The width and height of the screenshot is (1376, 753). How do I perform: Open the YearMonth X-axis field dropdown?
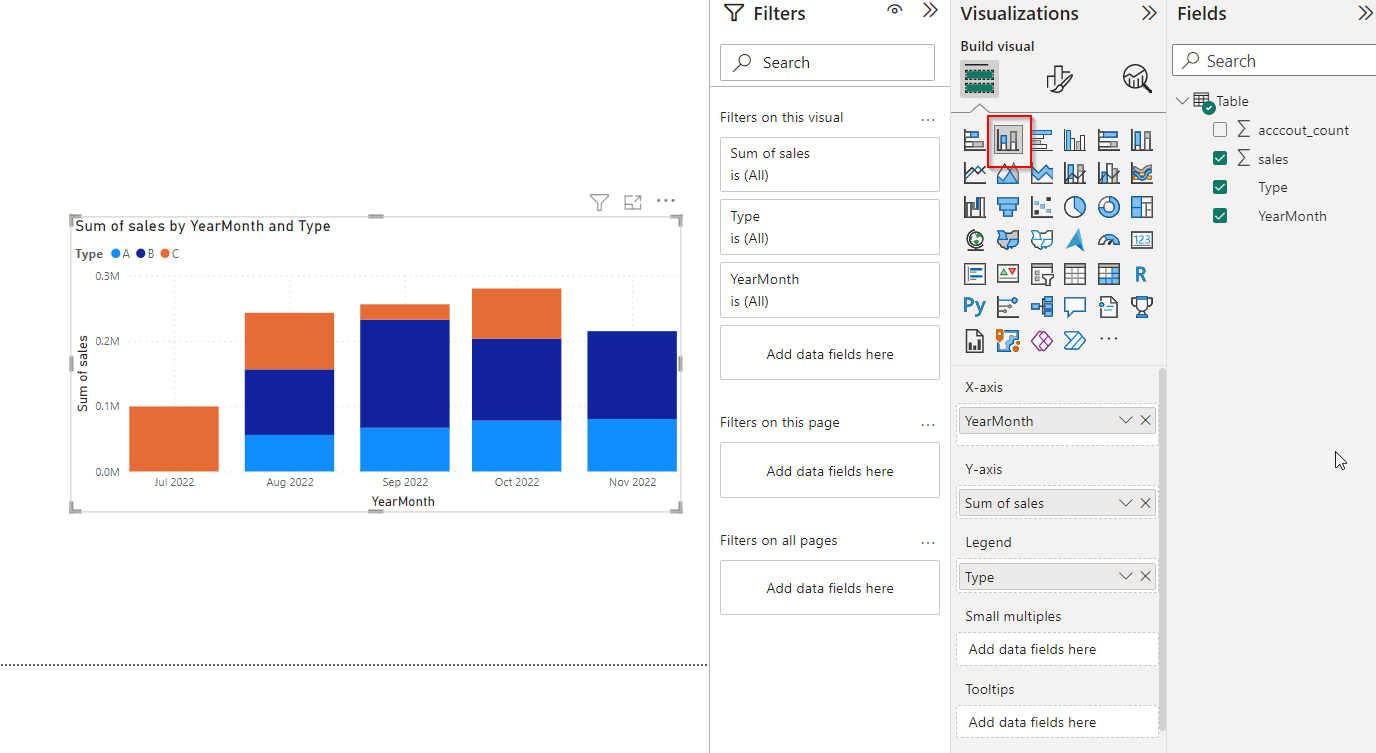(x=1126, y=421)
